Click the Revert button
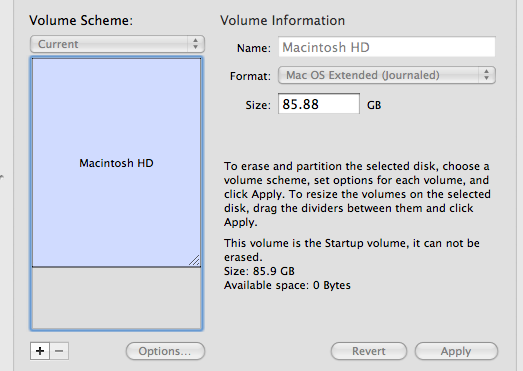 point(369,351)
